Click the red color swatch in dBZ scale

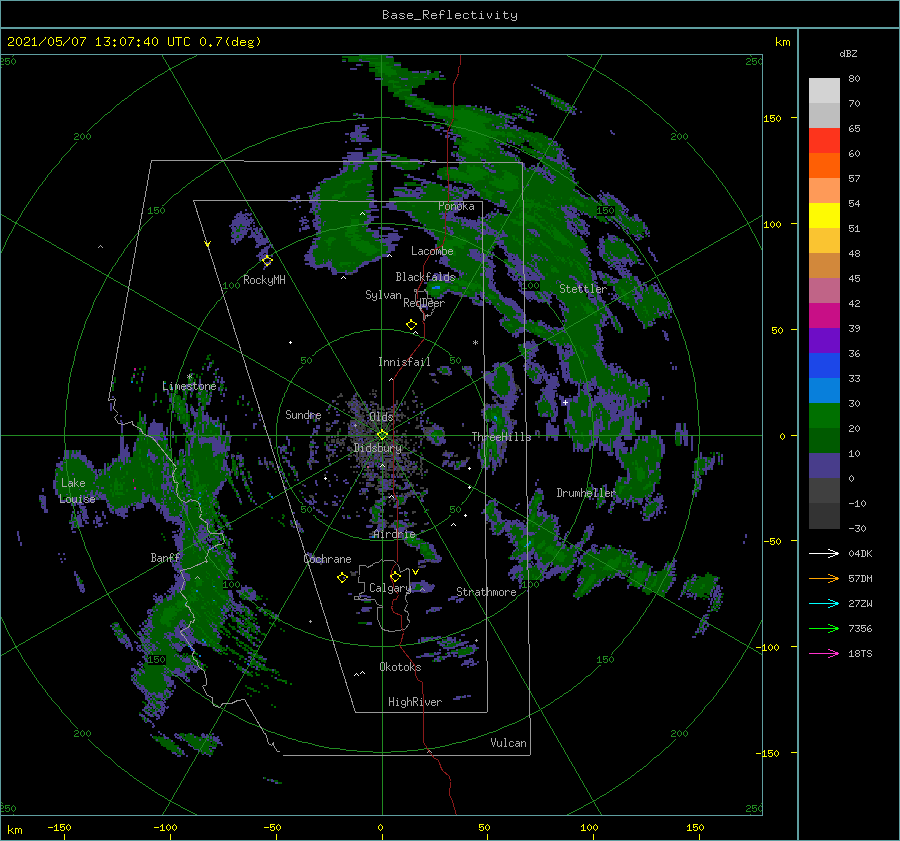[x=824, y=141]
